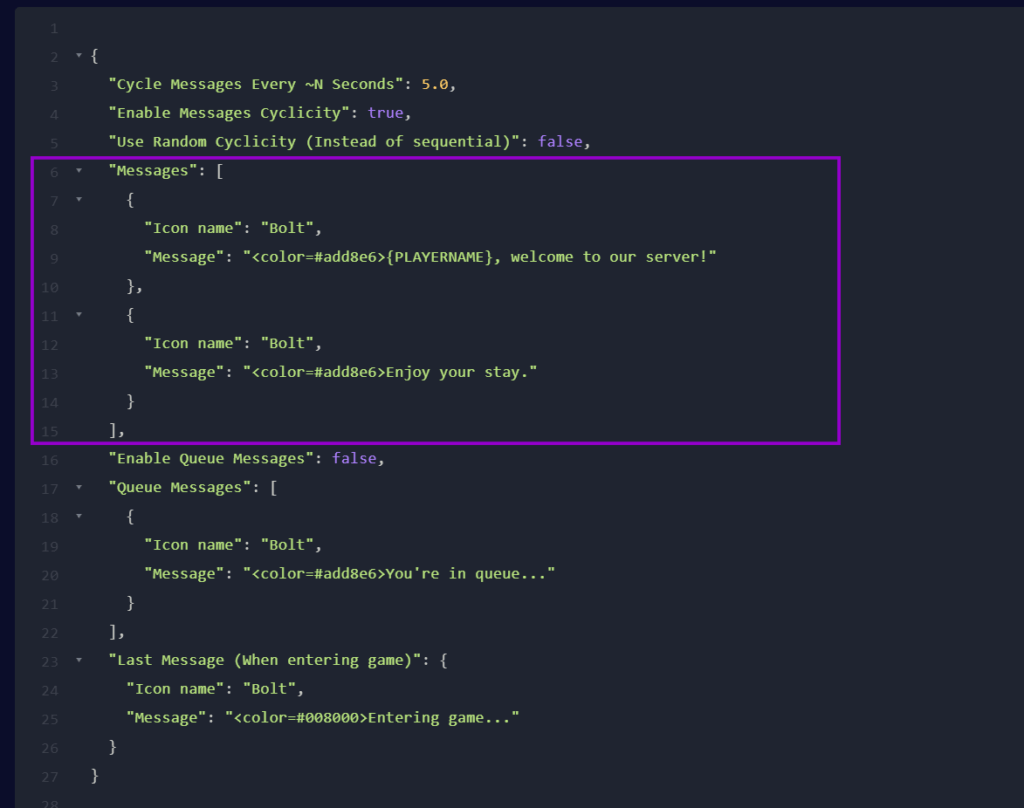This screenshot has width=1024, height=808.
Task: Click the closing bracket on line 15
Action: (x=112, y=430)
